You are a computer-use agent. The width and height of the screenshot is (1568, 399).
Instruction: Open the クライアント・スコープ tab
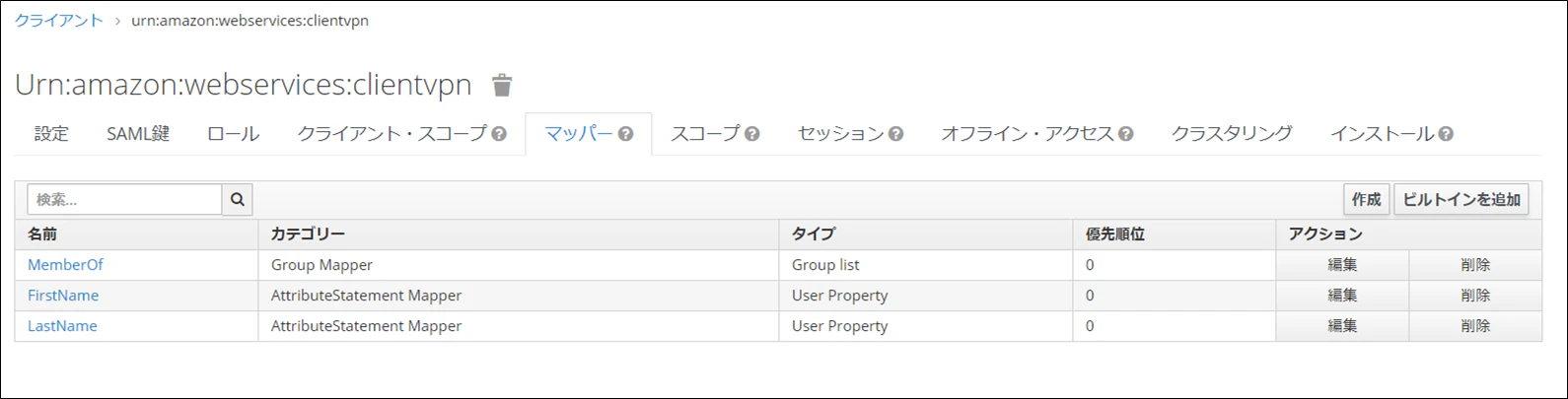coord(392,134)
